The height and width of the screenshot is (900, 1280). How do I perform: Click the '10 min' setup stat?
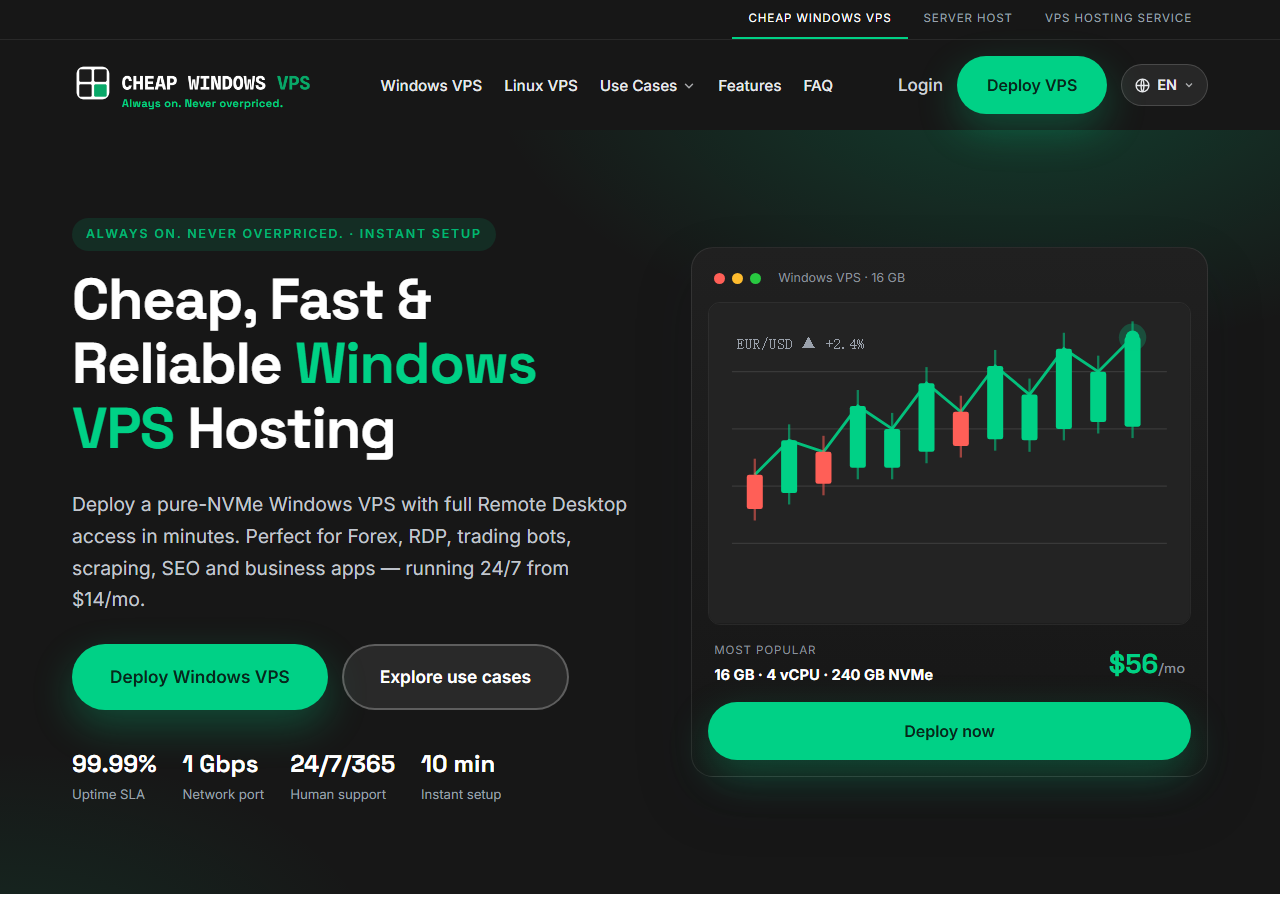pos(458,764)
